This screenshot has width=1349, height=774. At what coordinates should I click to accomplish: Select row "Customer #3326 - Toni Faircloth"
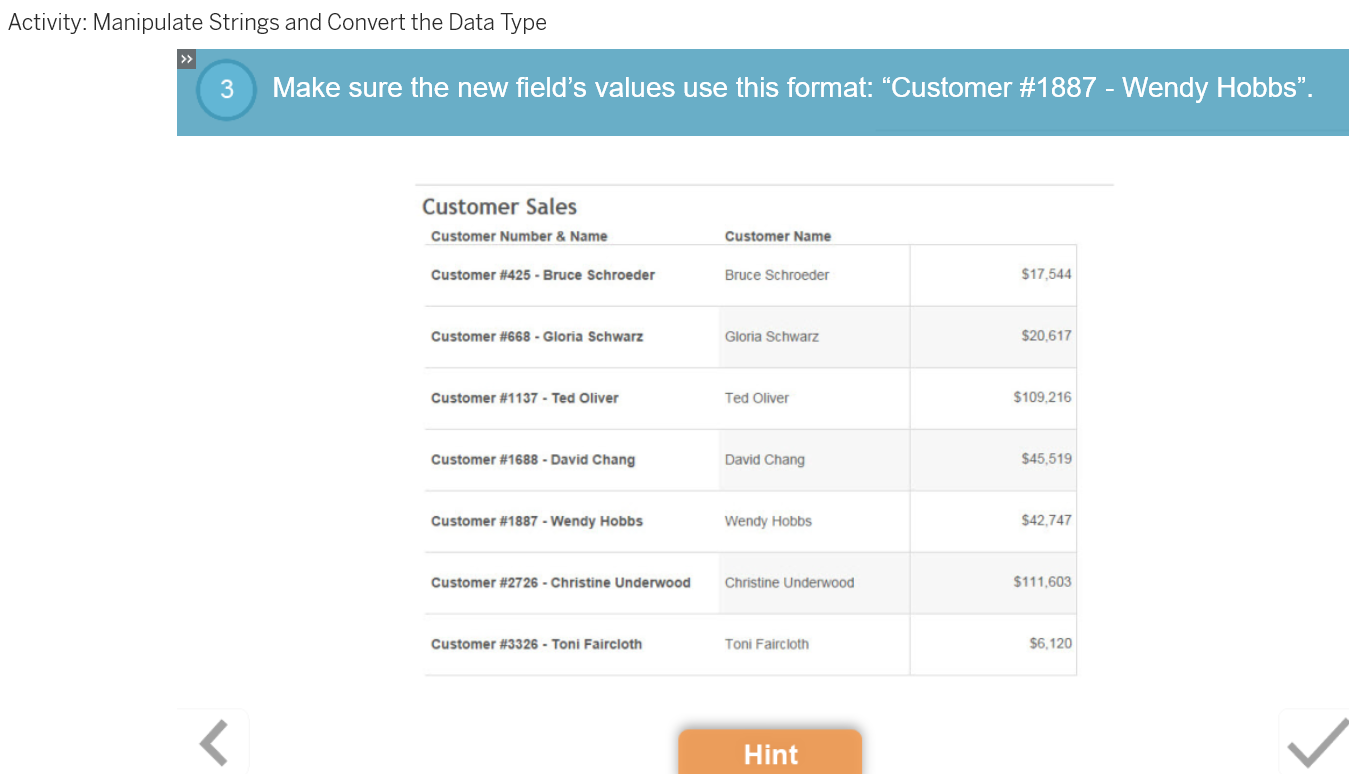point(537,644)
